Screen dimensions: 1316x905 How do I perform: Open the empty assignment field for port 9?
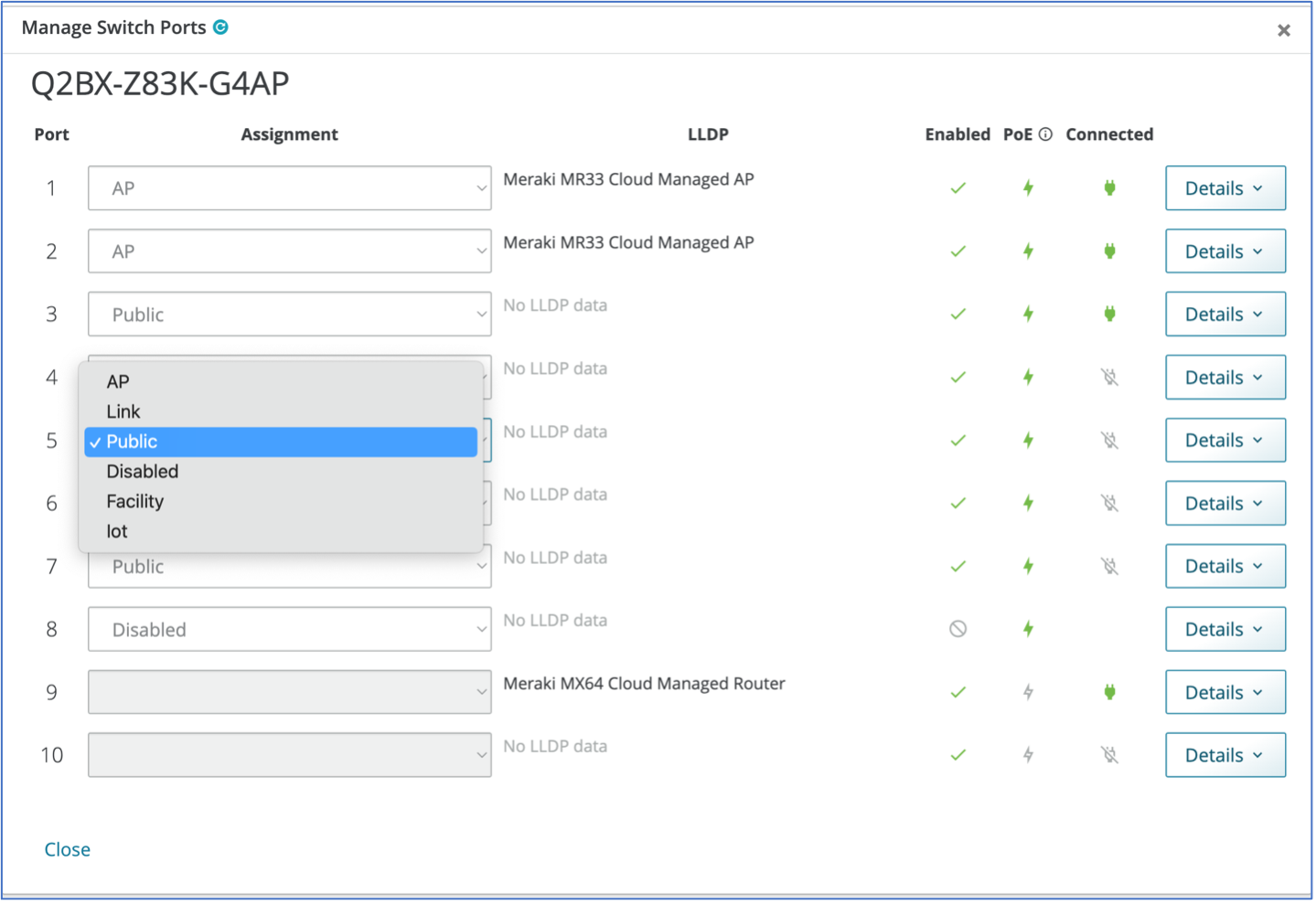point(289,692)
